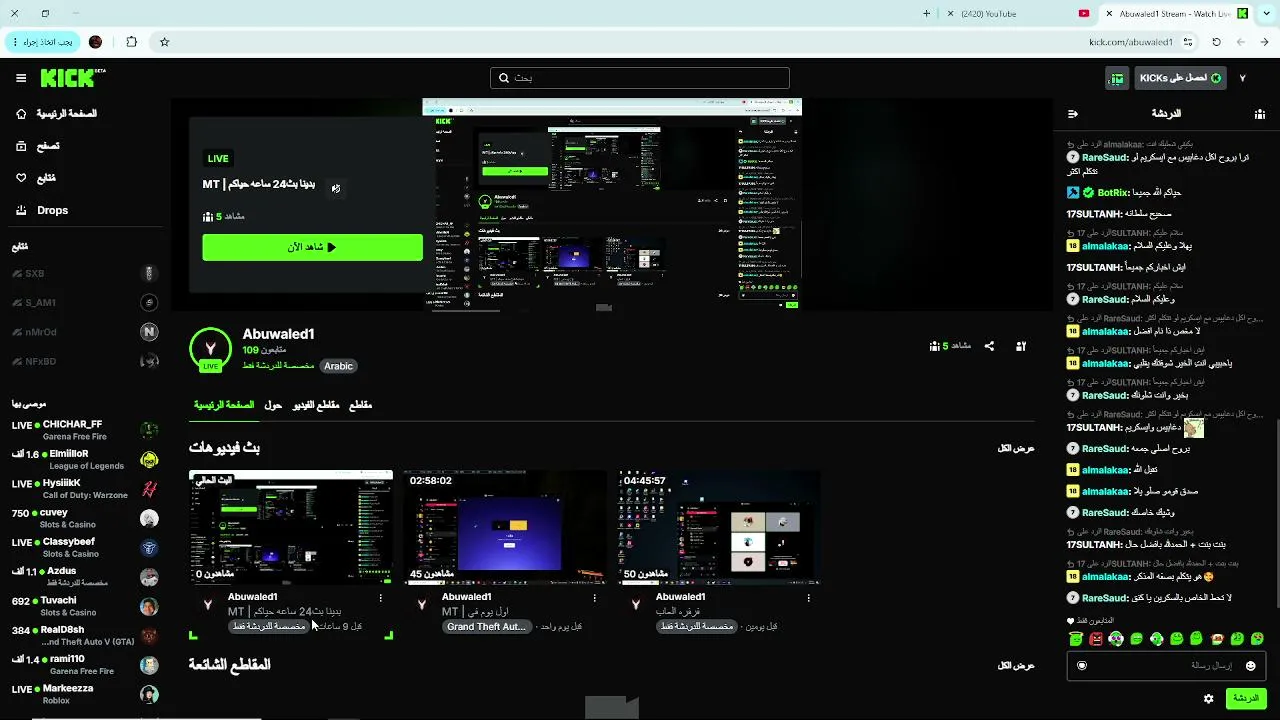This screenshot has height=720, width=1280.
Task: Open options on Grand Theft Auto video card
Action: (595, 597)
